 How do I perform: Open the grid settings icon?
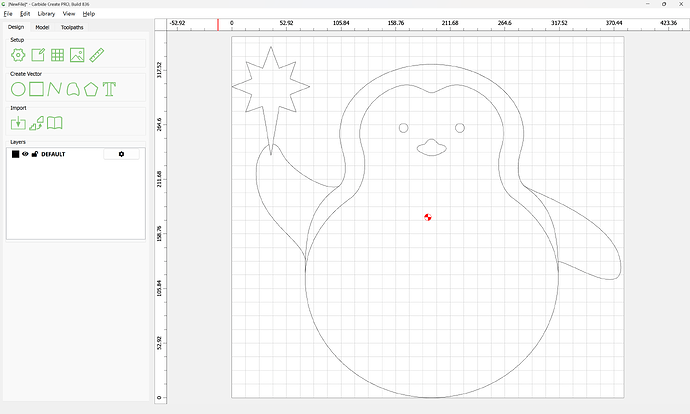pos(58,55)
